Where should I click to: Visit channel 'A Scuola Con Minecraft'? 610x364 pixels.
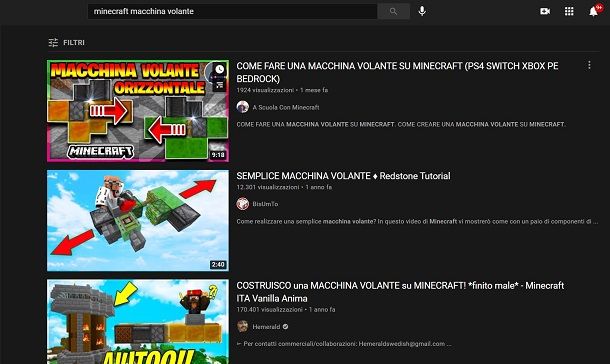tap(286, 107)
